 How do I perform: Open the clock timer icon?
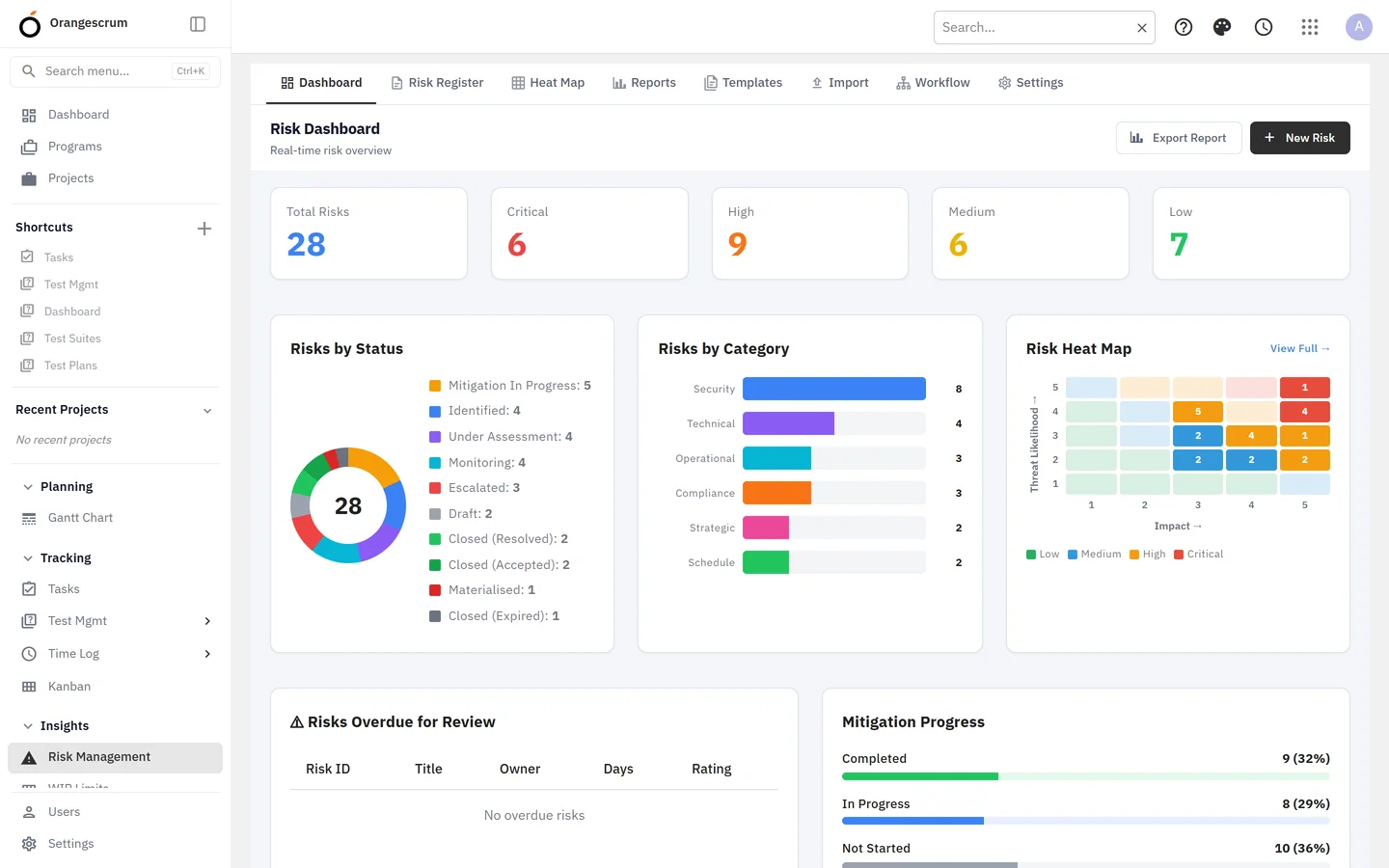pos(1264,27)
